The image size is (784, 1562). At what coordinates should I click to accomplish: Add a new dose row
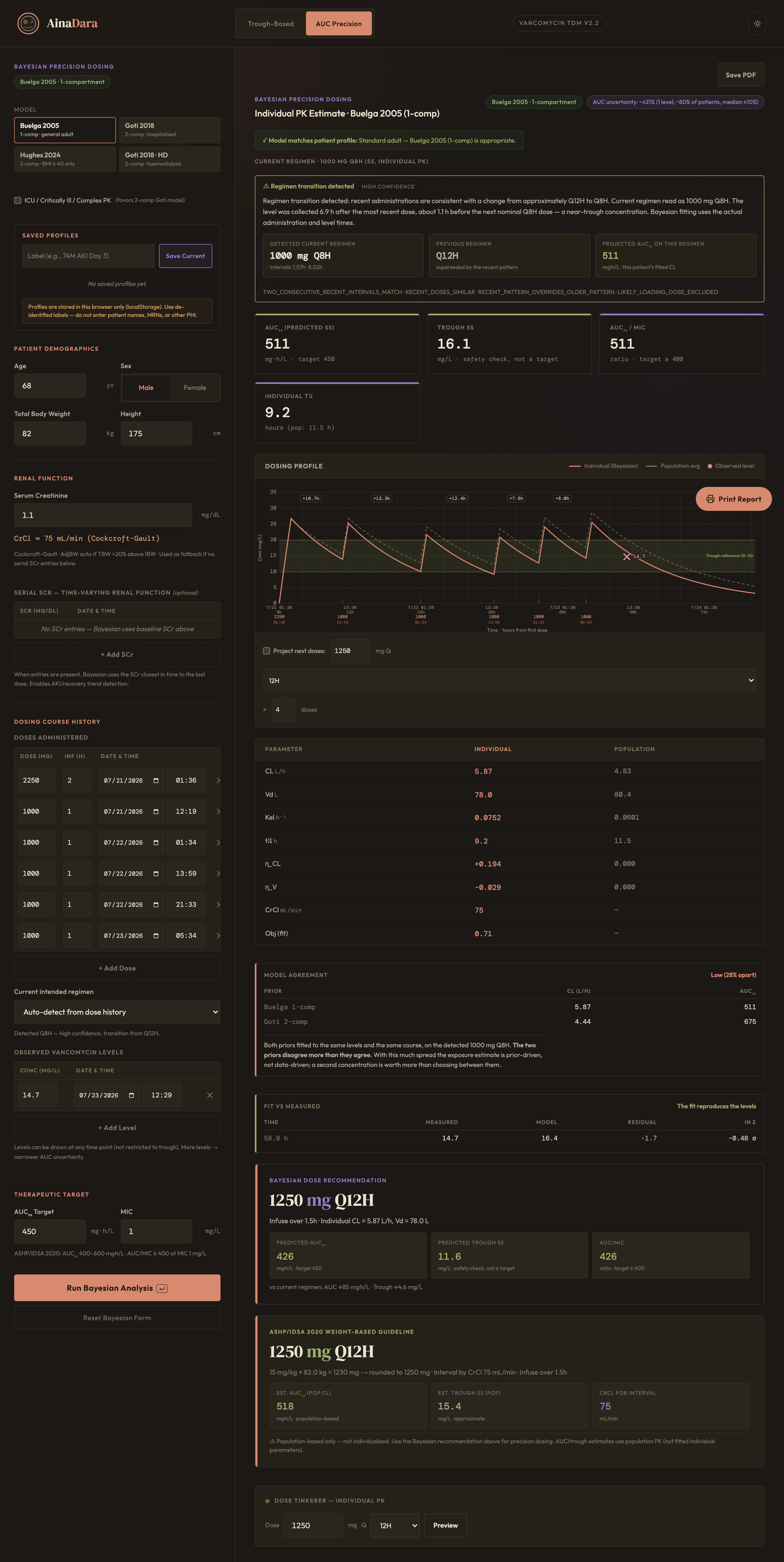point(117,968)
